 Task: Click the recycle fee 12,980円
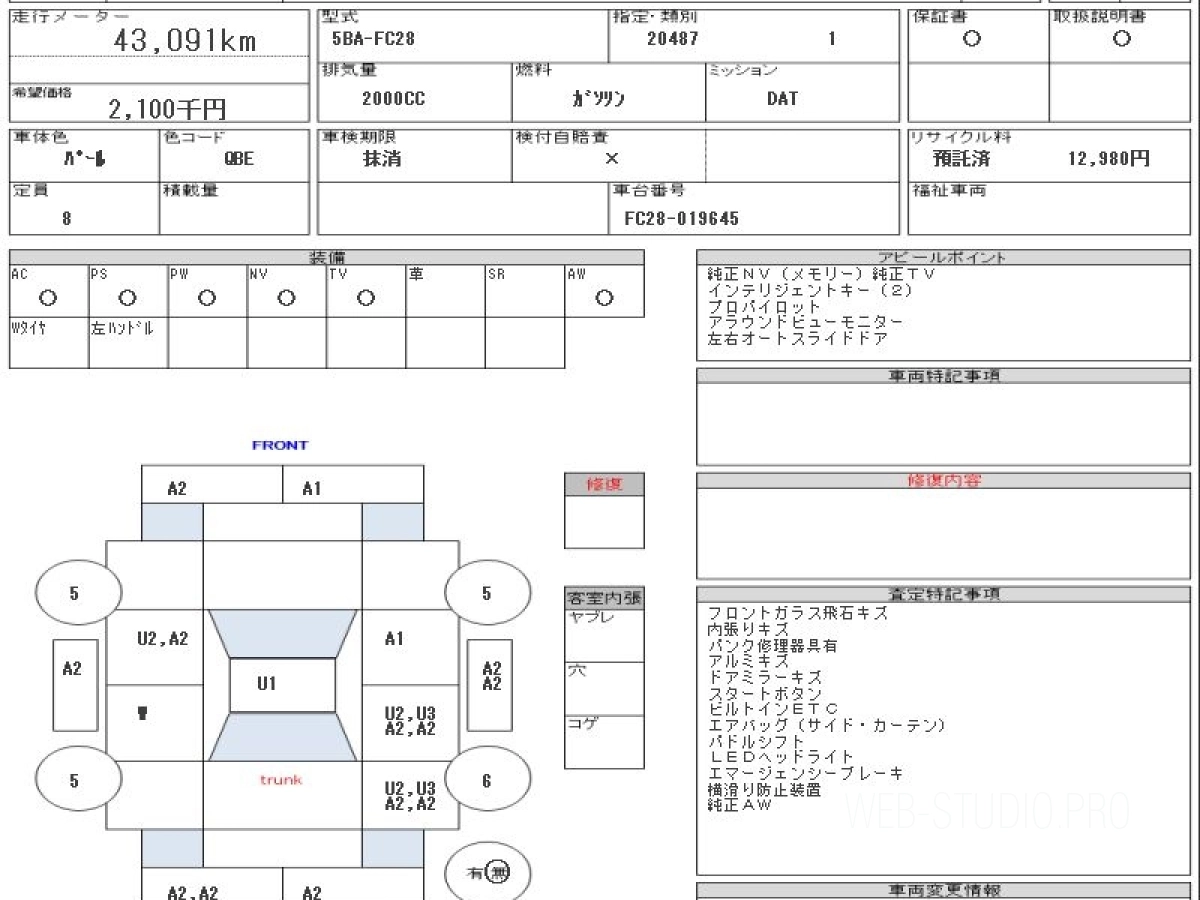[x=1109, y=158]
